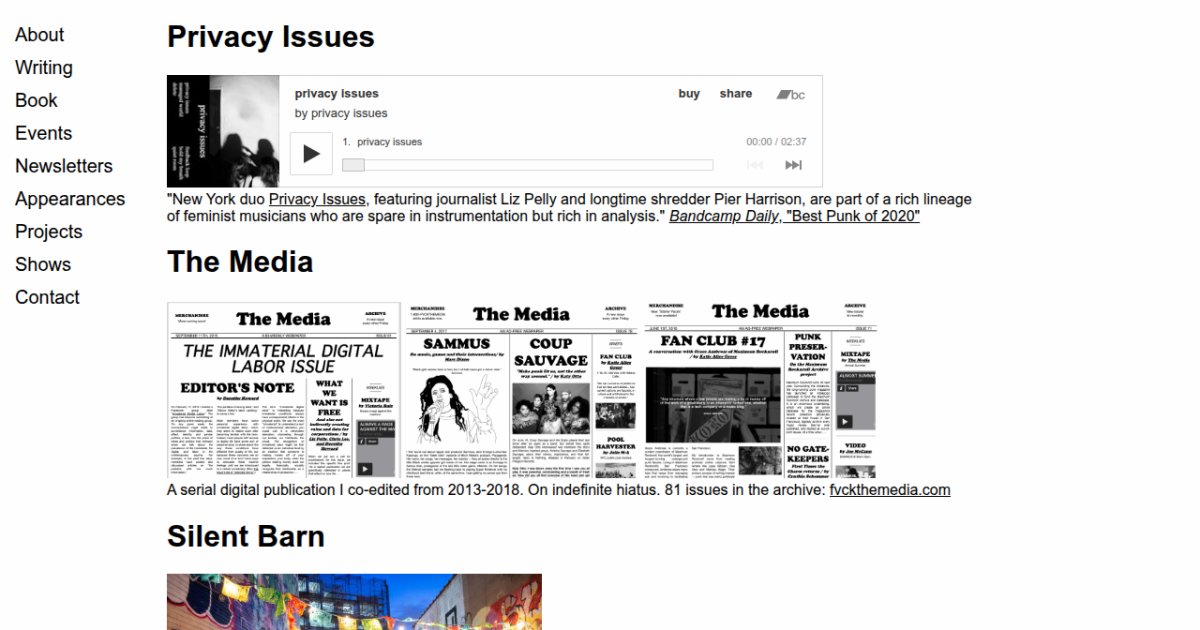
Task: Skip to next track in player
Action: point(793,165)
